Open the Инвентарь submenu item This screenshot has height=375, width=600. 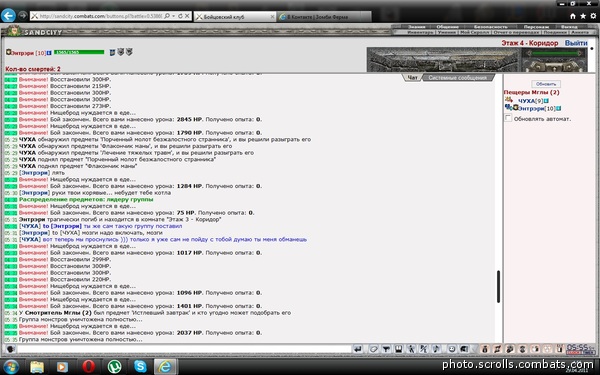[420, 33]
